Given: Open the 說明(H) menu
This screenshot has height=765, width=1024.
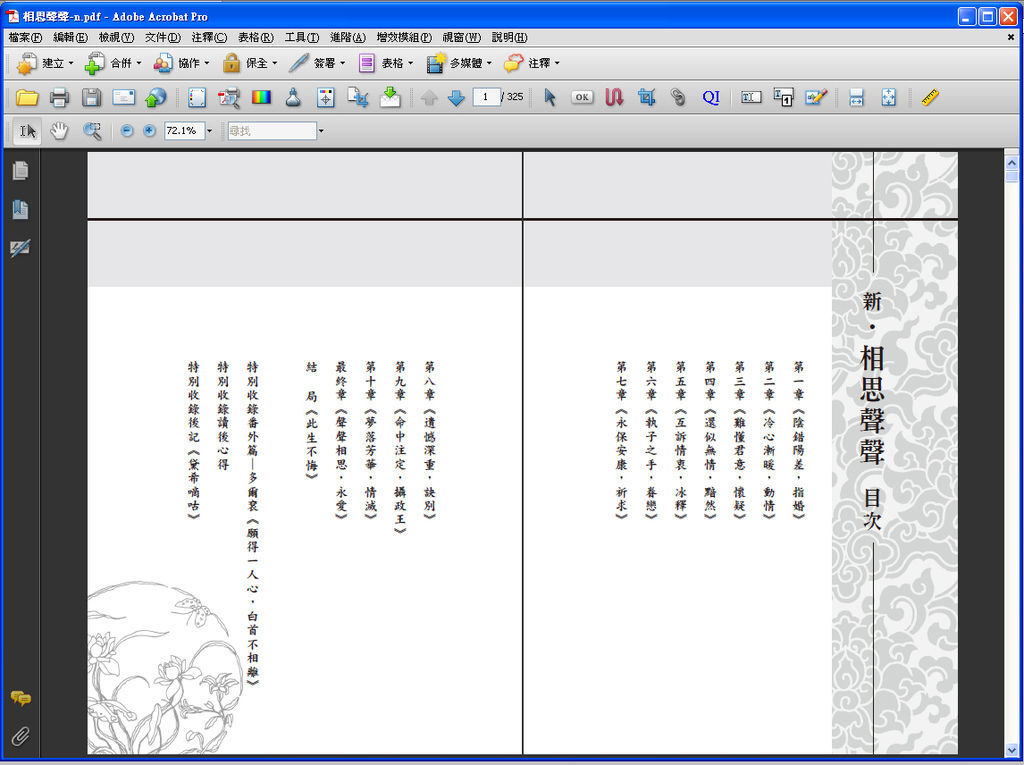Looking at the screenshot, I should click(509, 37).
